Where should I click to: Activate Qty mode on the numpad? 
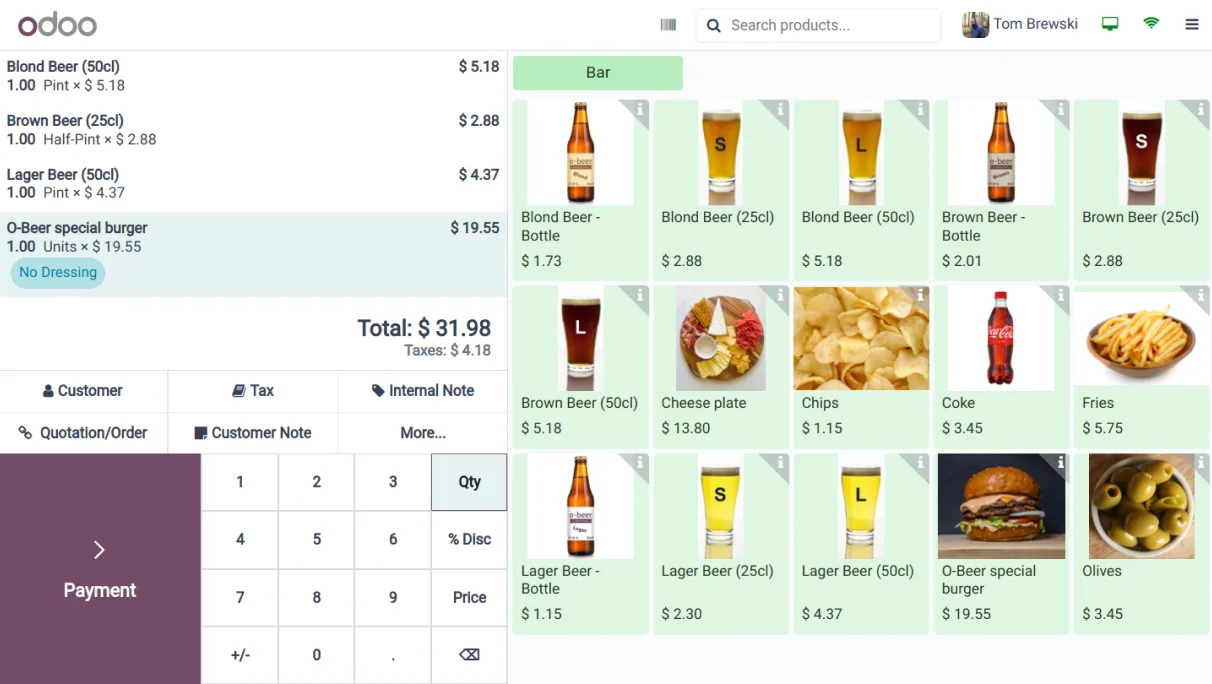click(x=469, y=482)
